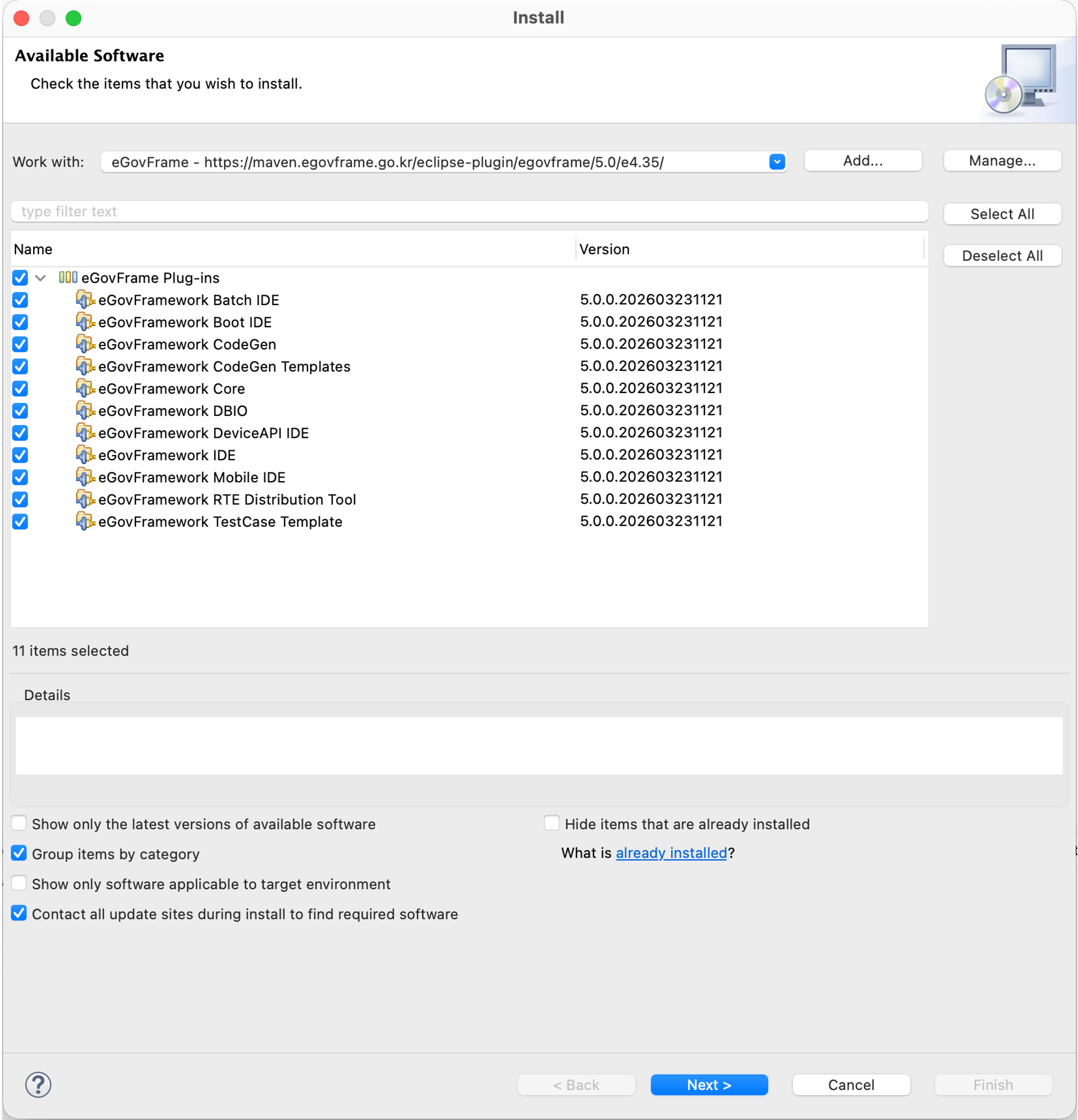
Task: Disable Group items by category checkbox
Action: point(19,853)
